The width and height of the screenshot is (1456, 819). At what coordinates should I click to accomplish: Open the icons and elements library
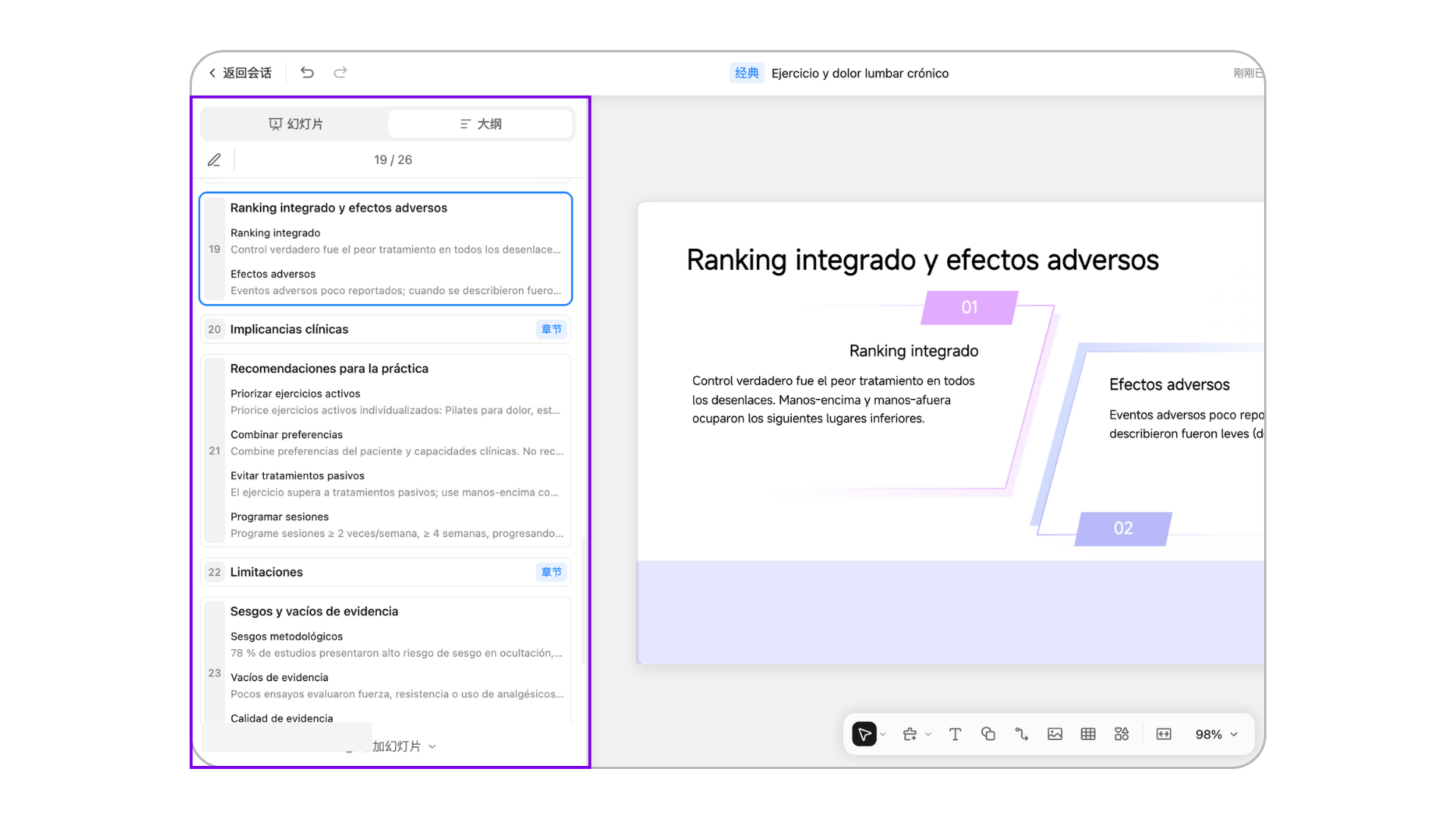coord(1122,734)
